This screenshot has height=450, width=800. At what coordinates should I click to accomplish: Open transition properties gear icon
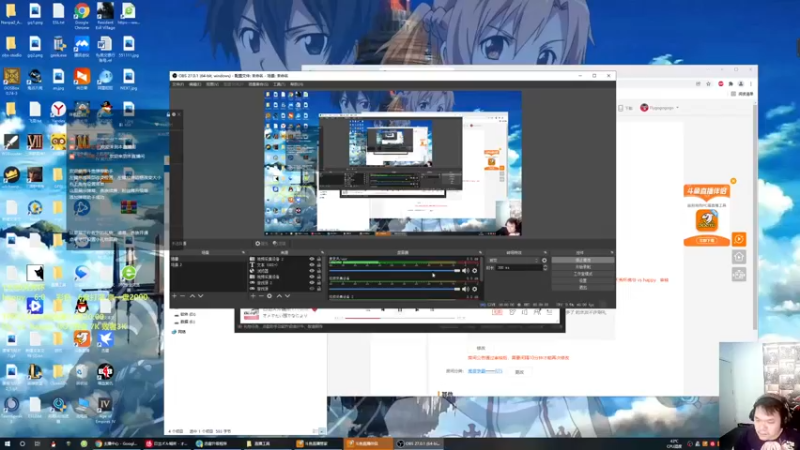pos(544,260)
